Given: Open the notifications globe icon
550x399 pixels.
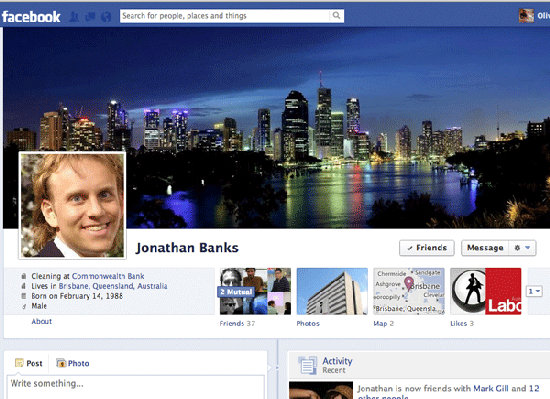Looking at the screenshot, I should (x=106, y=16).
